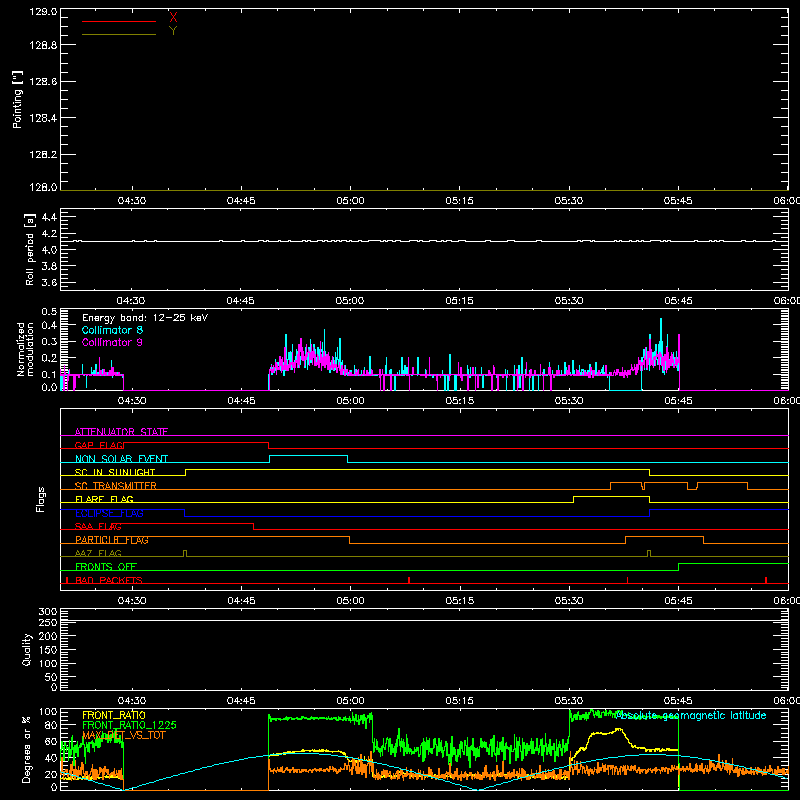Screen dimensions: 800x800
Task: Click the 4.4 roll period tick label
Action: pyautogui.click(x=49, y=217)
